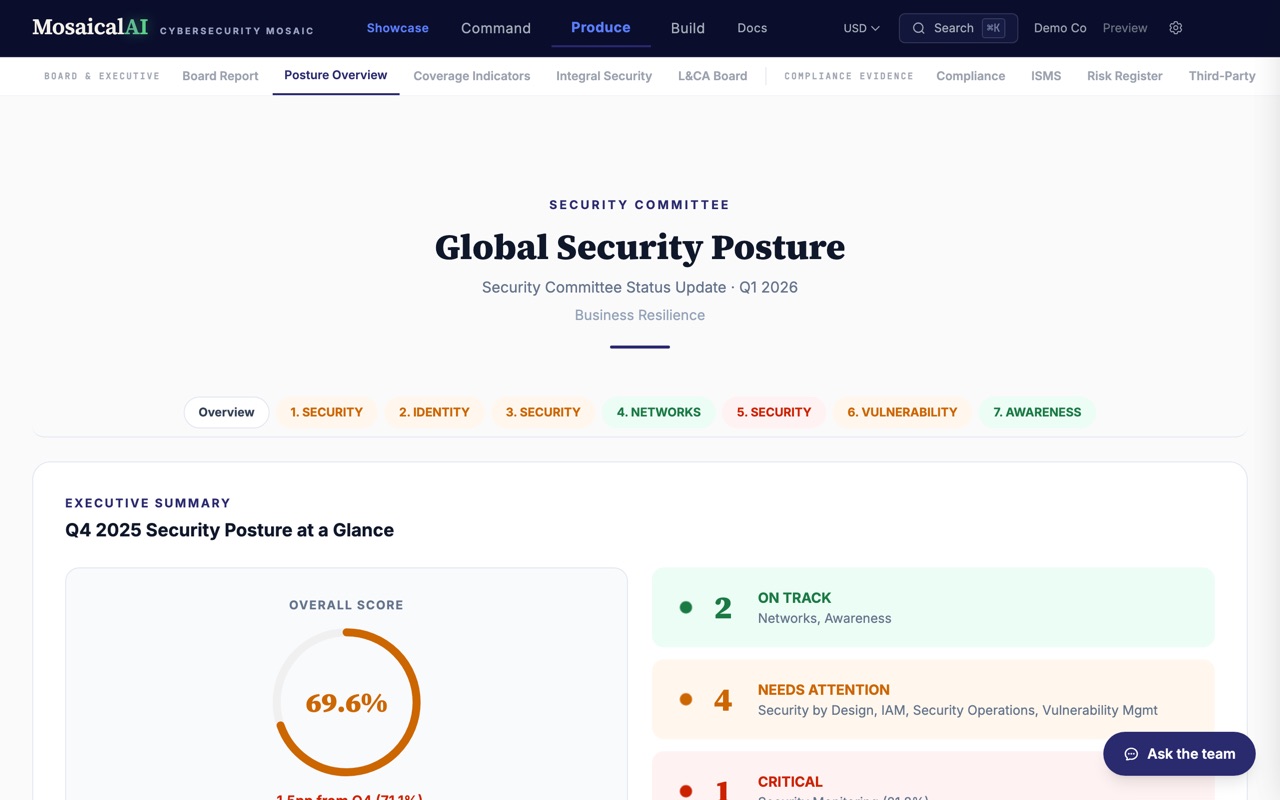The width and height of the screenshot is (1280, 800).
Task: Open the USD currency dropdown
Action: [861, 28]
